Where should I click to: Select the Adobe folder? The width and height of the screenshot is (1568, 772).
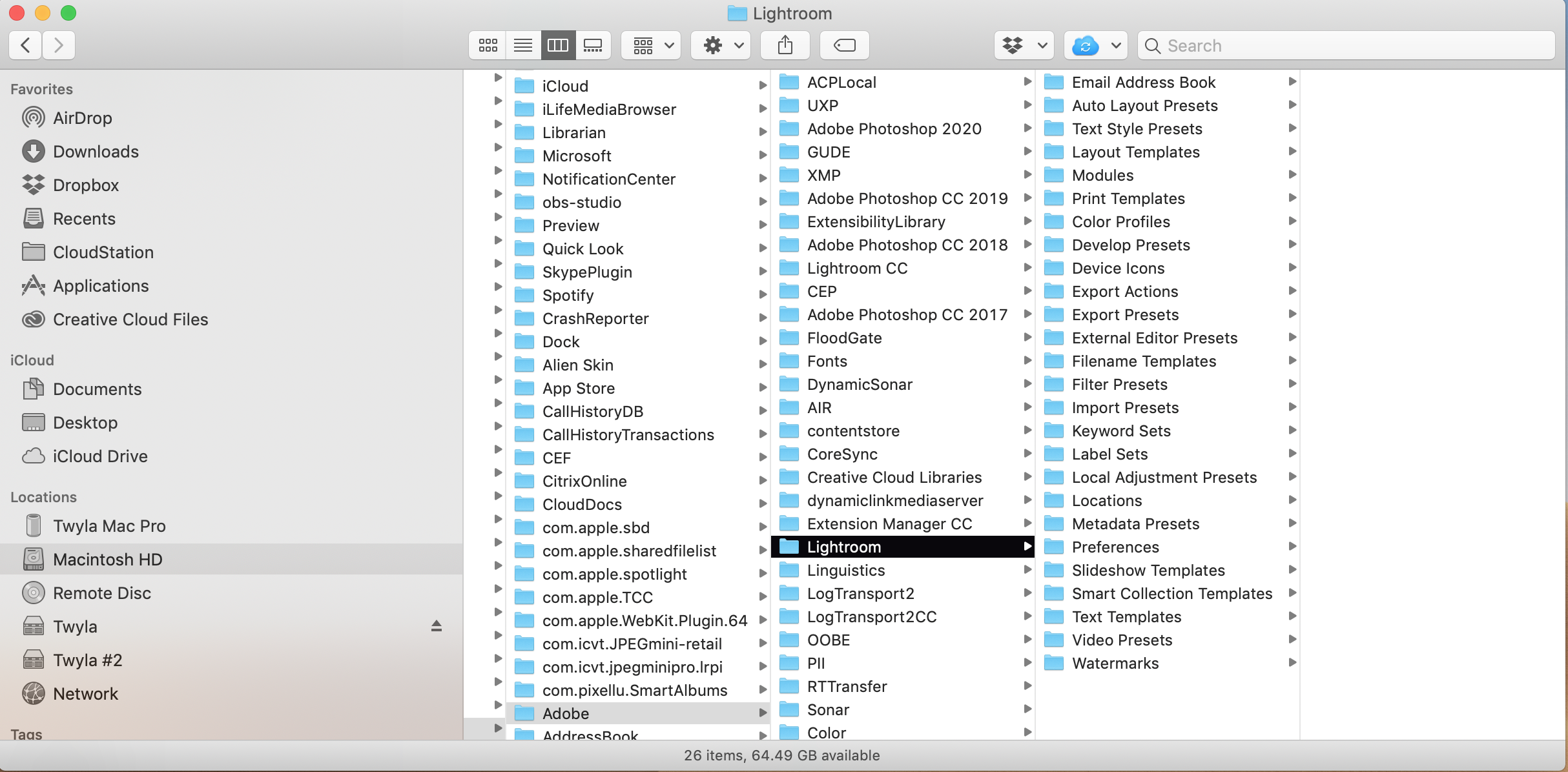(x=638, y=713)
